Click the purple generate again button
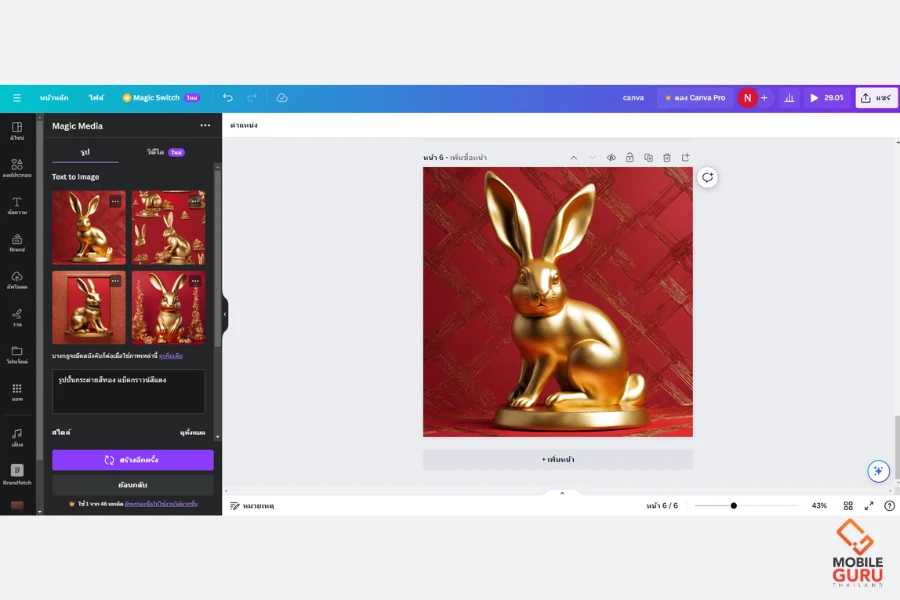The image size is (900, 600). 133,460
